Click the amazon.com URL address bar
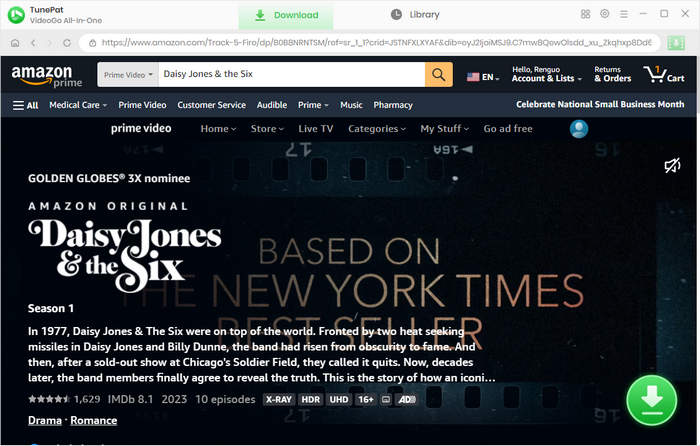 coord(370,43)
